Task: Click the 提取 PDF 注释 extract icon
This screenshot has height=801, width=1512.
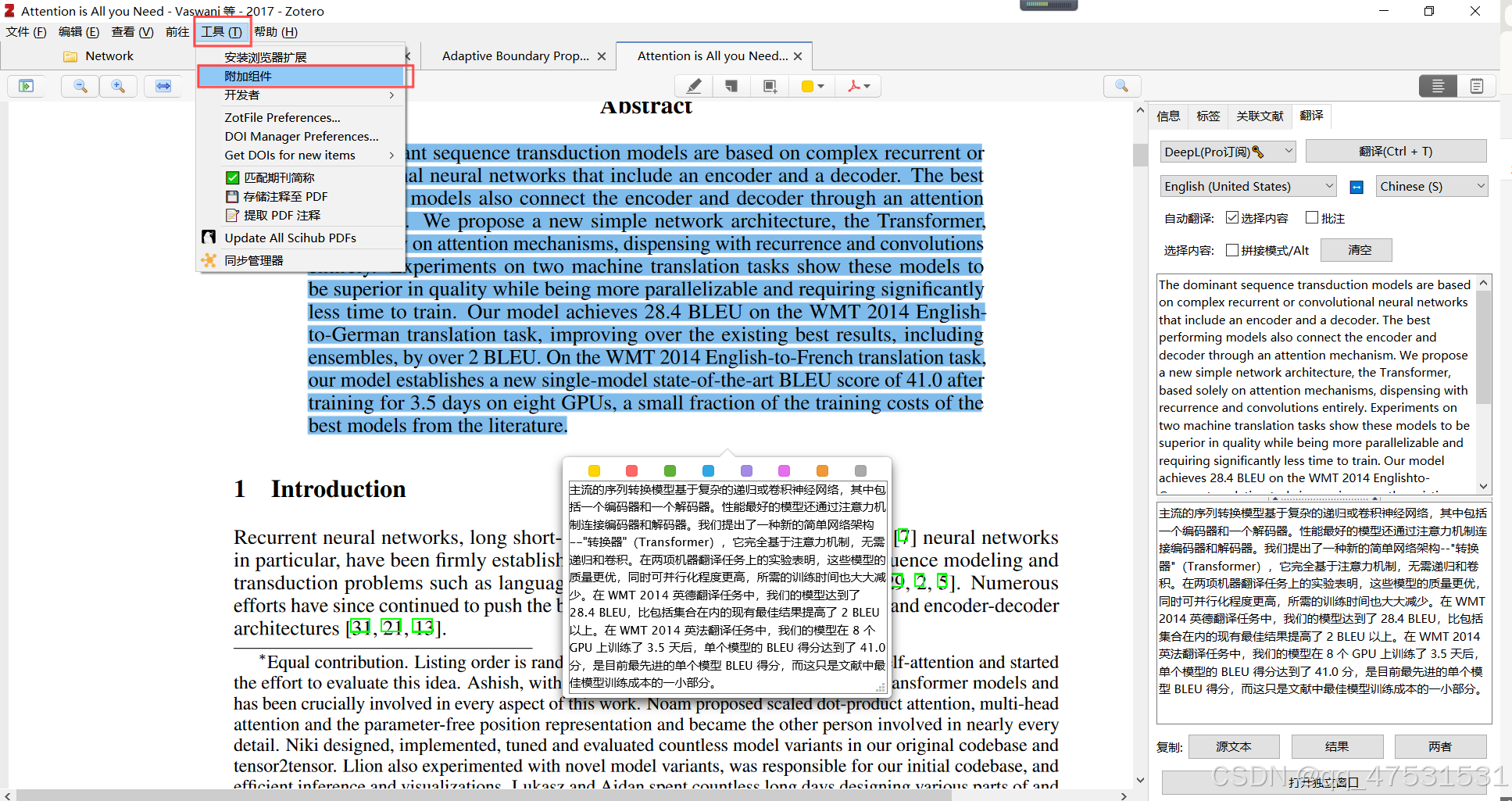Action: pyautogui.click(x=232, y=216)
